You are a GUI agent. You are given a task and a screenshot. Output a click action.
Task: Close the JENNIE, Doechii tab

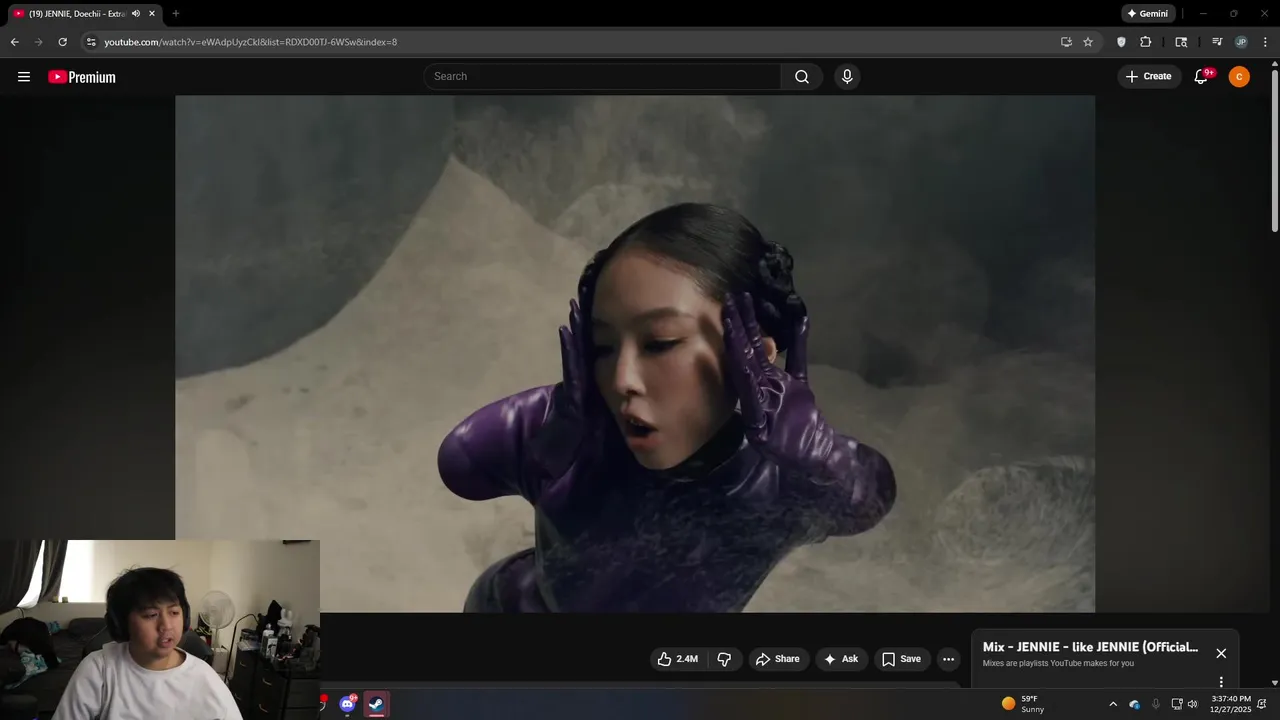pyautogui.click(x=152, y=14)
